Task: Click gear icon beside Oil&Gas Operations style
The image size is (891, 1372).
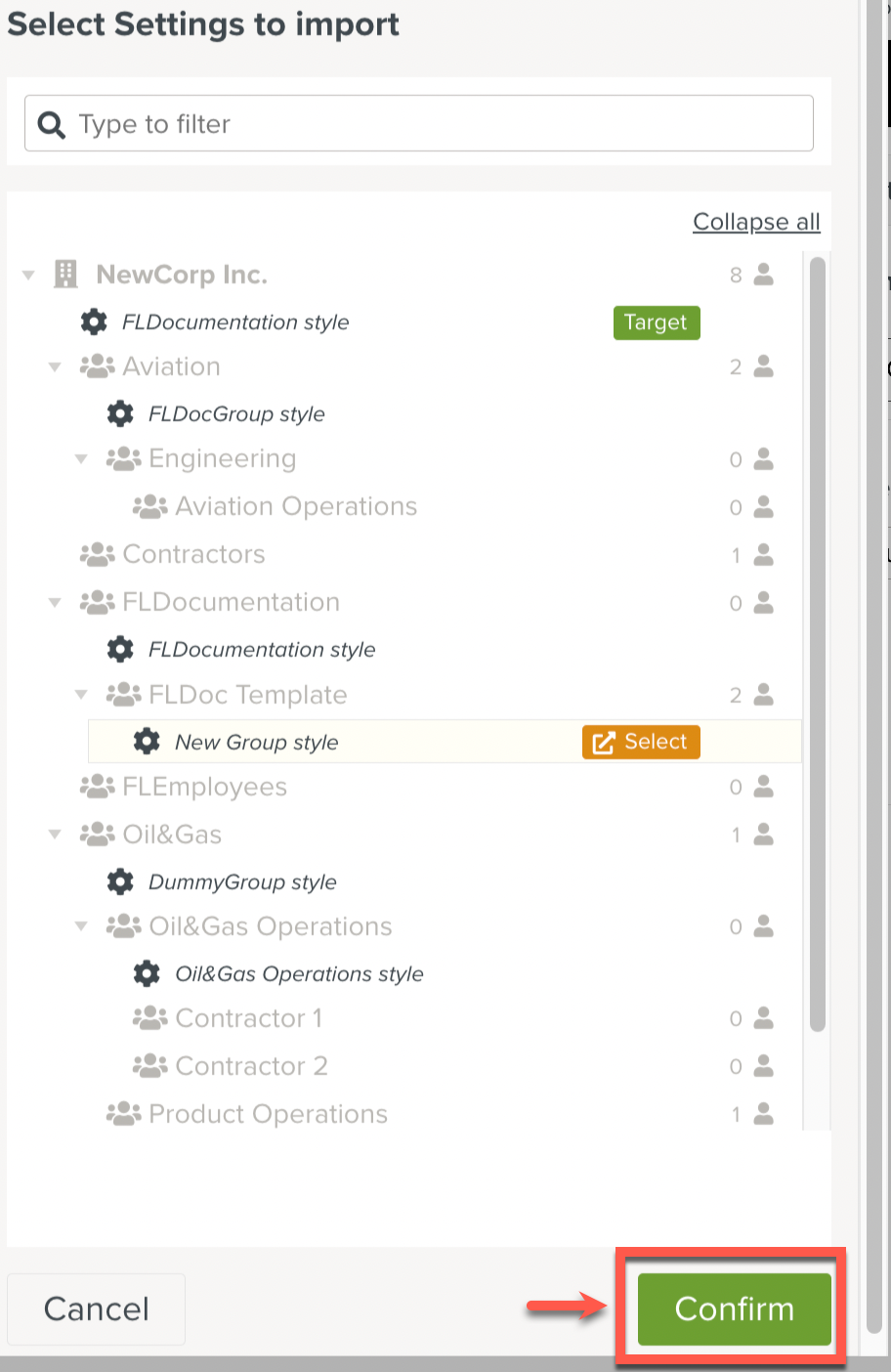Action: pyautogui.click(x=147, y=973)
